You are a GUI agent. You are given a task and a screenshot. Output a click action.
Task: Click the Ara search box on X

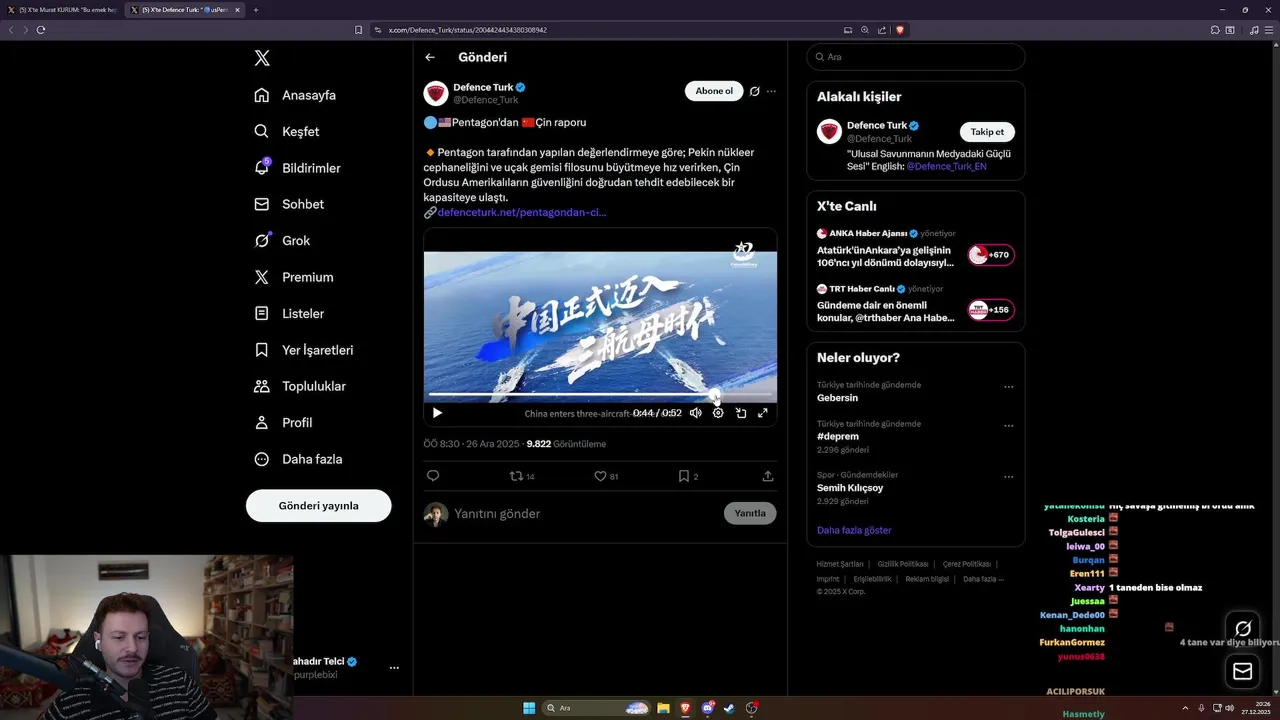pos(916,57)
